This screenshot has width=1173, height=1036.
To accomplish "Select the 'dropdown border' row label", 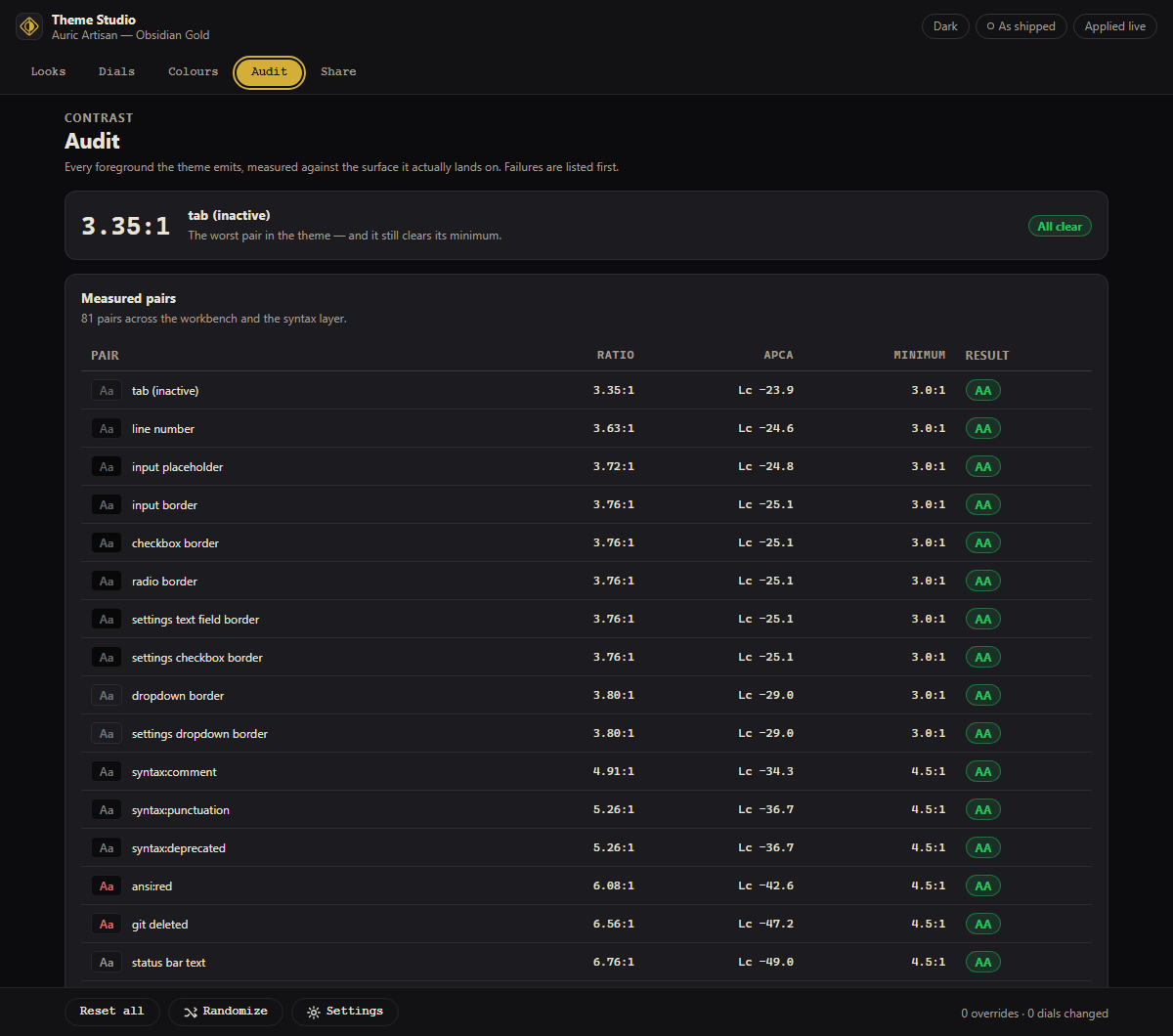I will click(178, 695).
